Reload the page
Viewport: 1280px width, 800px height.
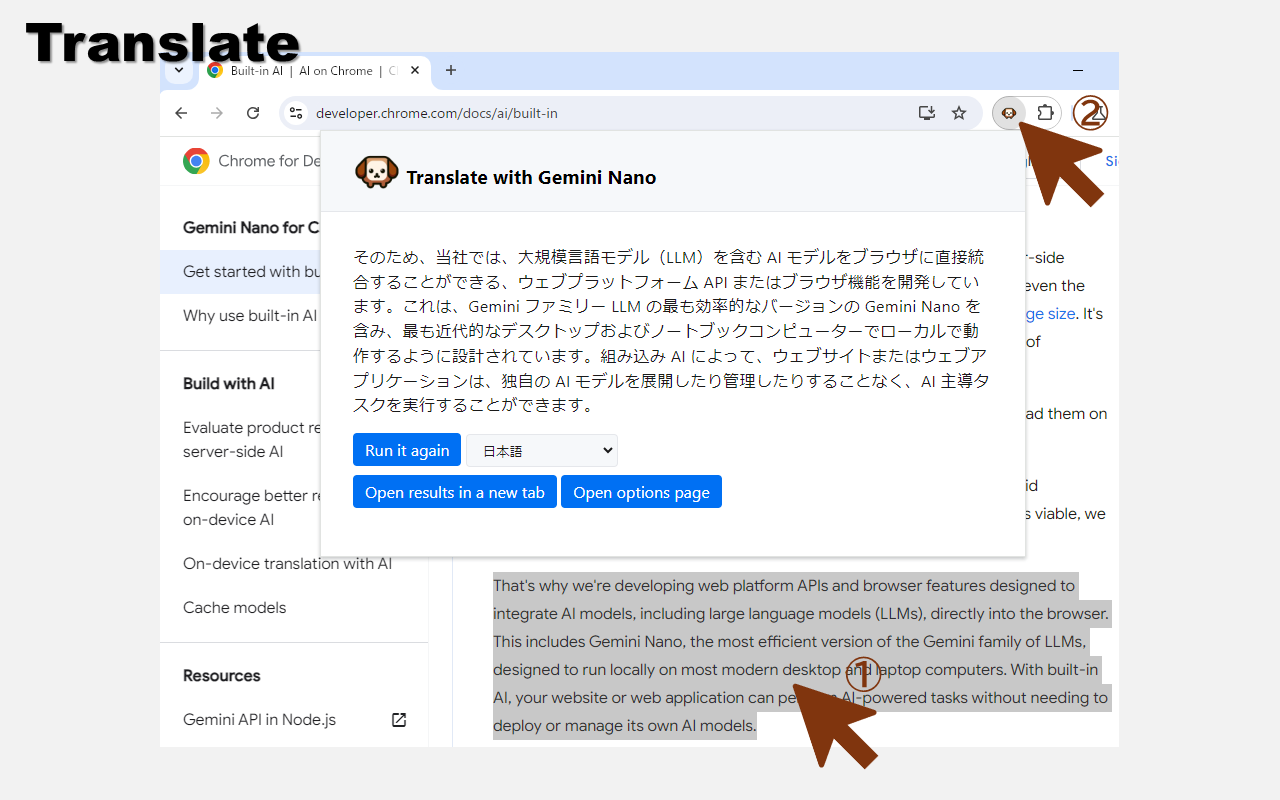pos(253,113)
